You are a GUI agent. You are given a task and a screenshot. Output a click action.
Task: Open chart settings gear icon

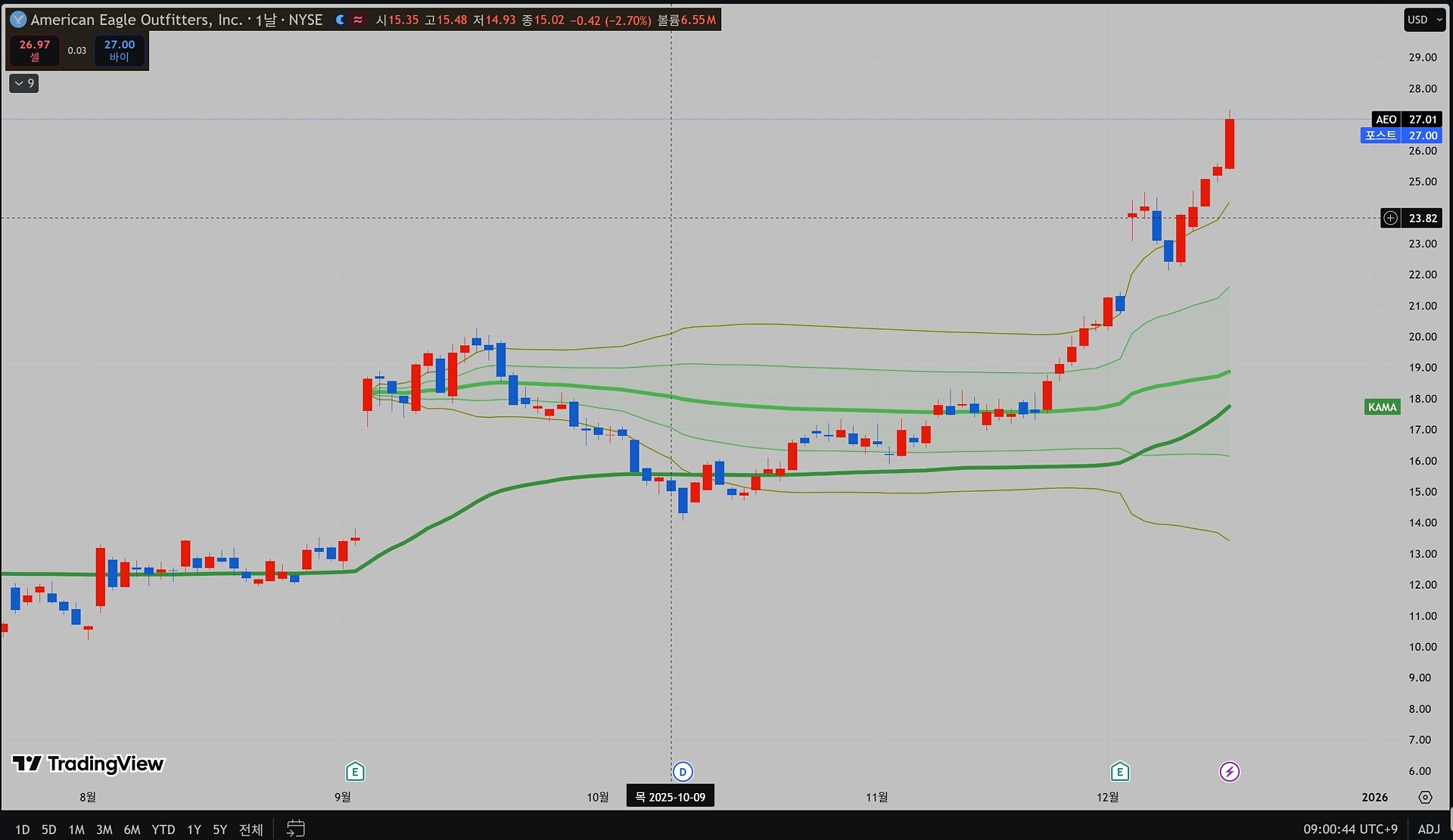tap(1425, 797)
